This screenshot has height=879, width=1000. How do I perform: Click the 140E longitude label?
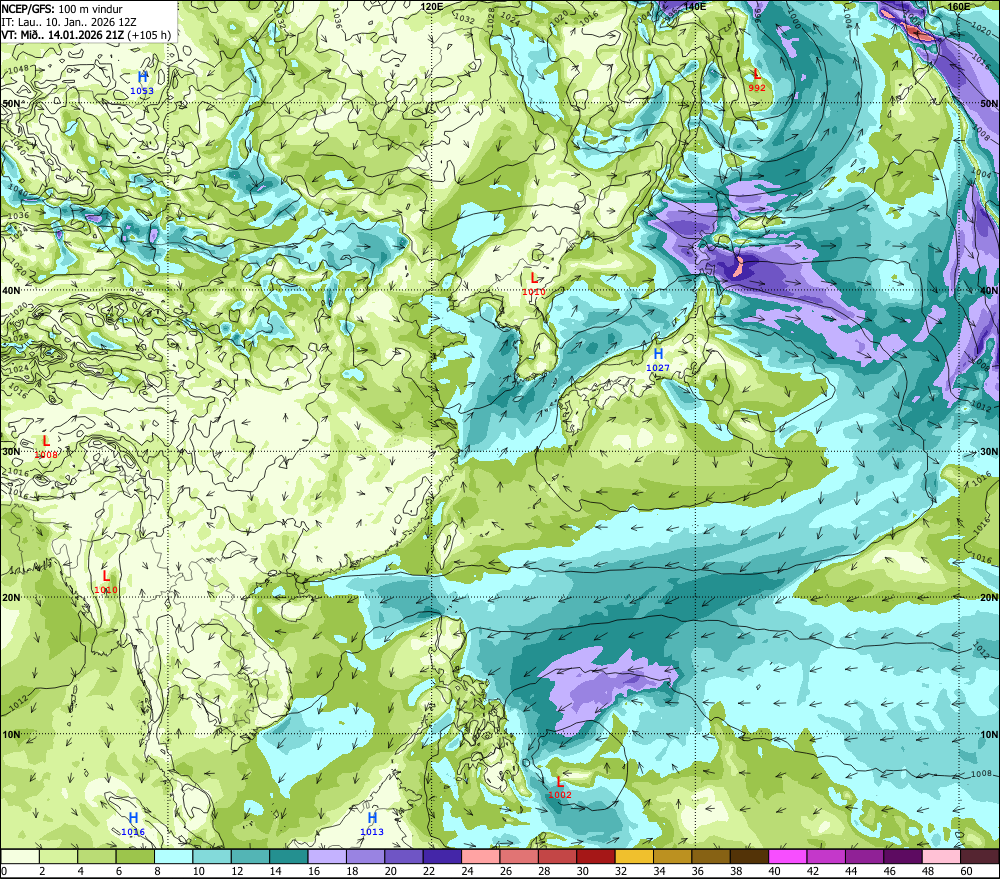[695, 6]
